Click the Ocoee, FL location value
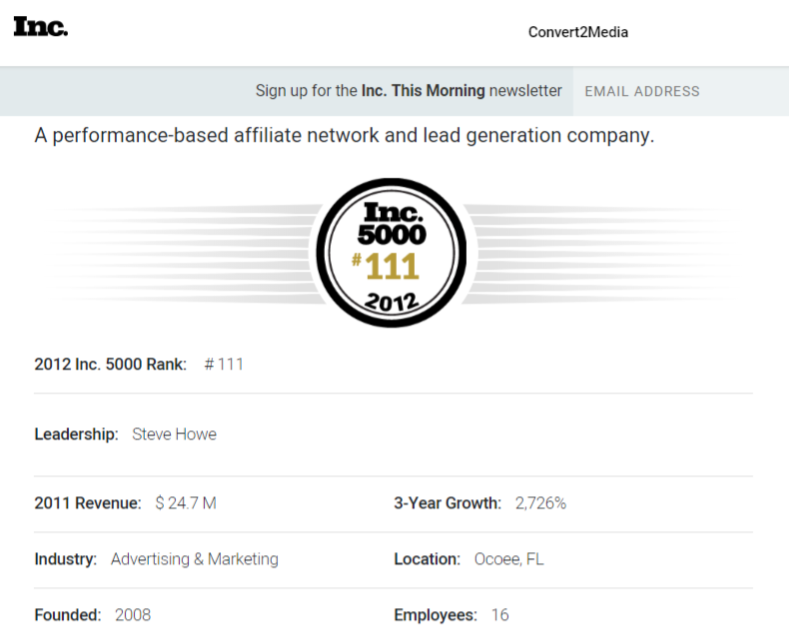Viewport: 790px width, 635px height. [509, 559]
